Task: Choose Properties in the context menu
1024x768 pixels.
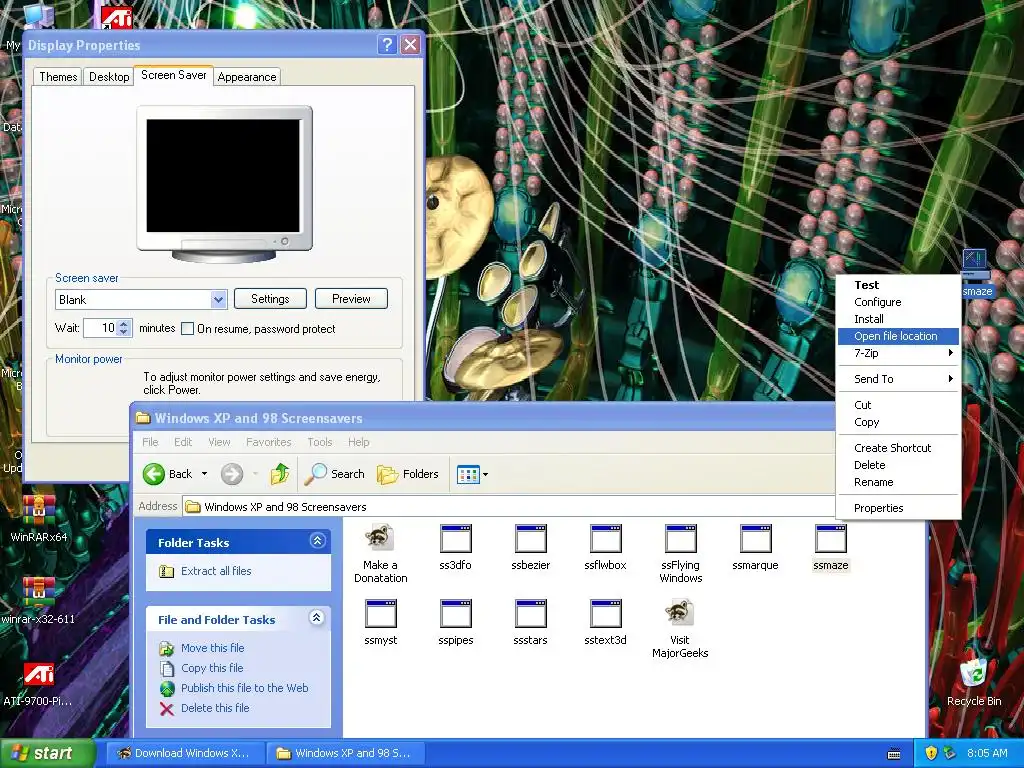Action: 898,508
